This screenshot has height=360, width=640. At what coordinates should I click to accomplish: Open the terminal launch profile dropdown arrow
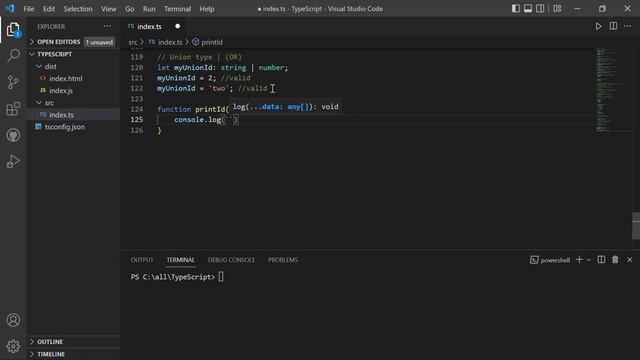pyautogui.click(x=589, y=260)
